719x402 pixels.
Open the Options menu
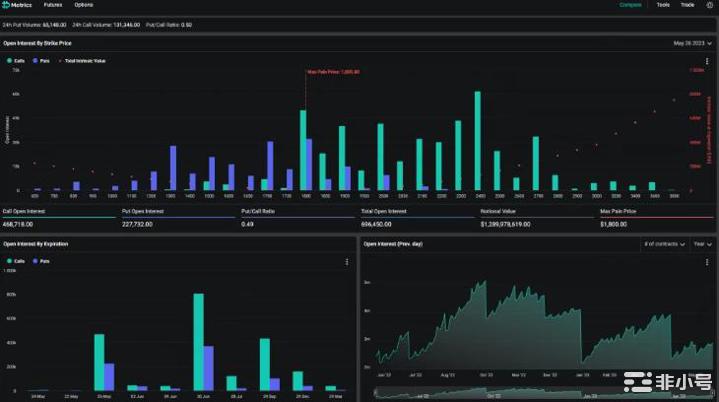pos(84,5)
